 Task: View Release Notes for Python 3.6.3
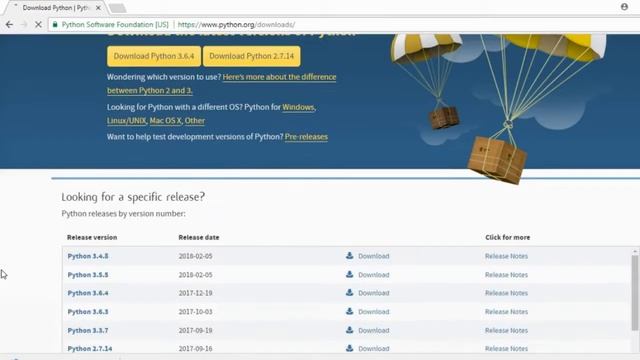(506, 312)
